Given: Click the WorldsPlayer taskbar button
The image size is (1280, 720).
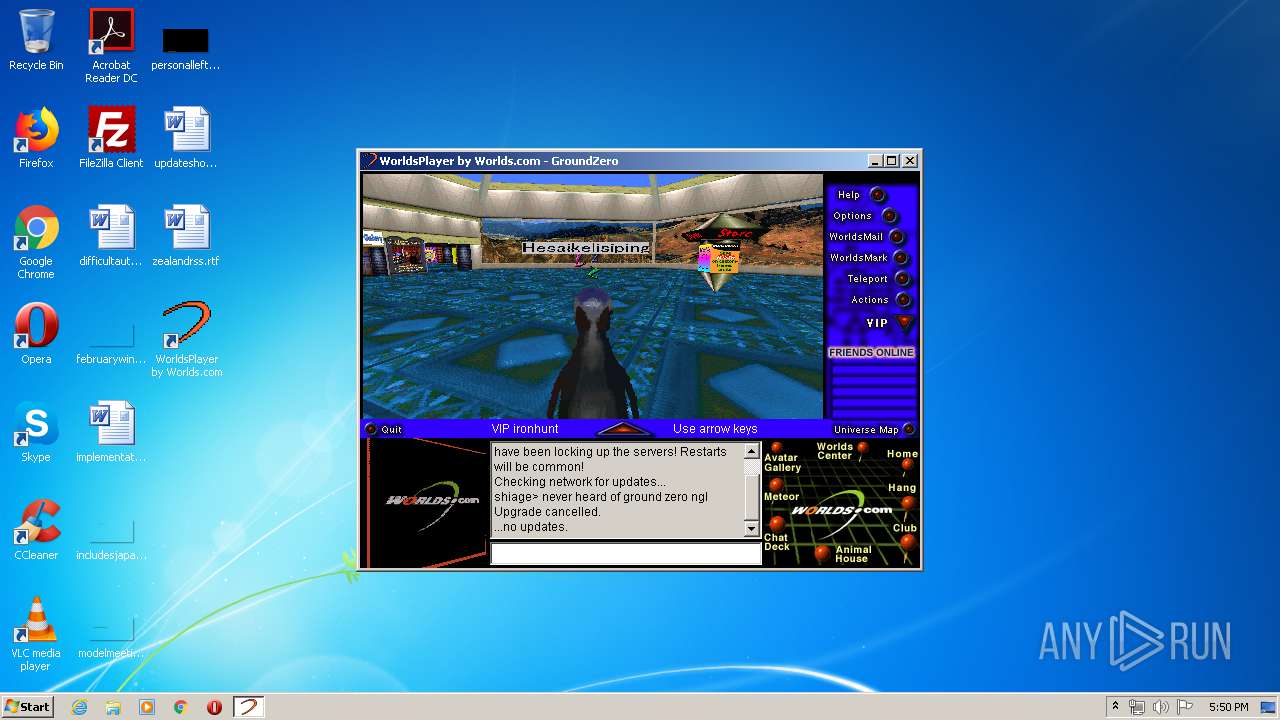Looking at the screenshot, I should pyautogui.click(x=248, y=707).
